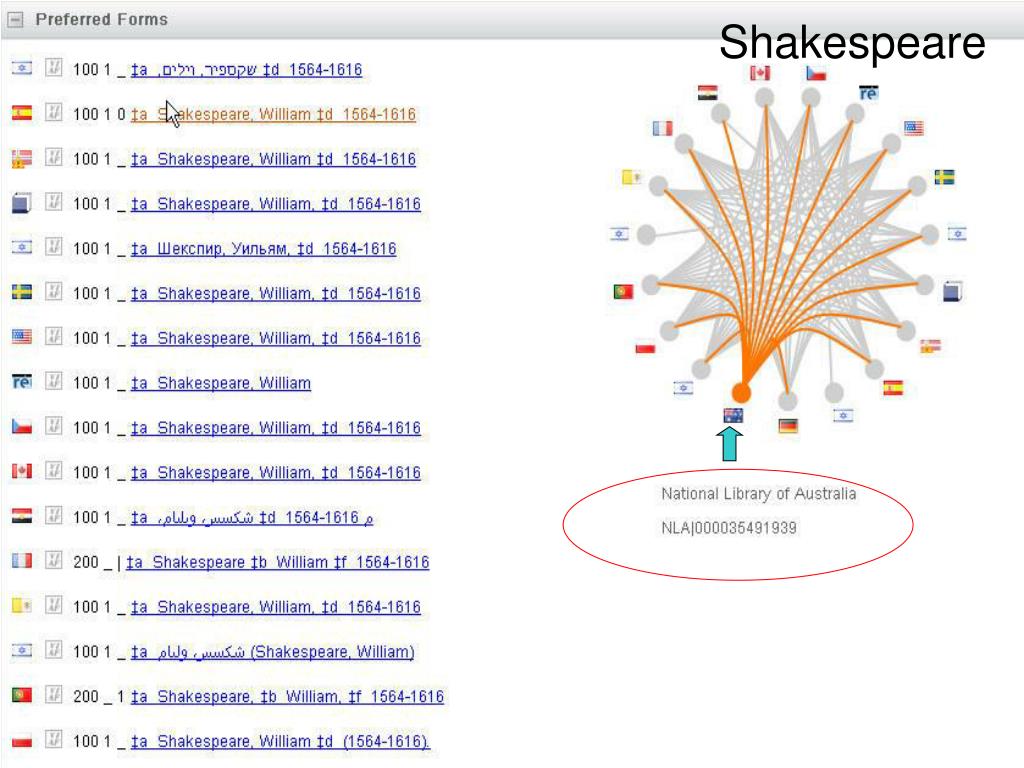The image size is (1024, 768).
Task: Select the Portuguese flag in the network graph
Action: tap(623, 292)
